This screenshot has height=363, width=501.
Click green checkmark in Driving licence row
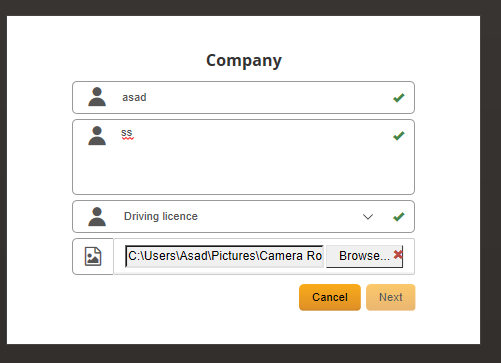coord(399,217)
